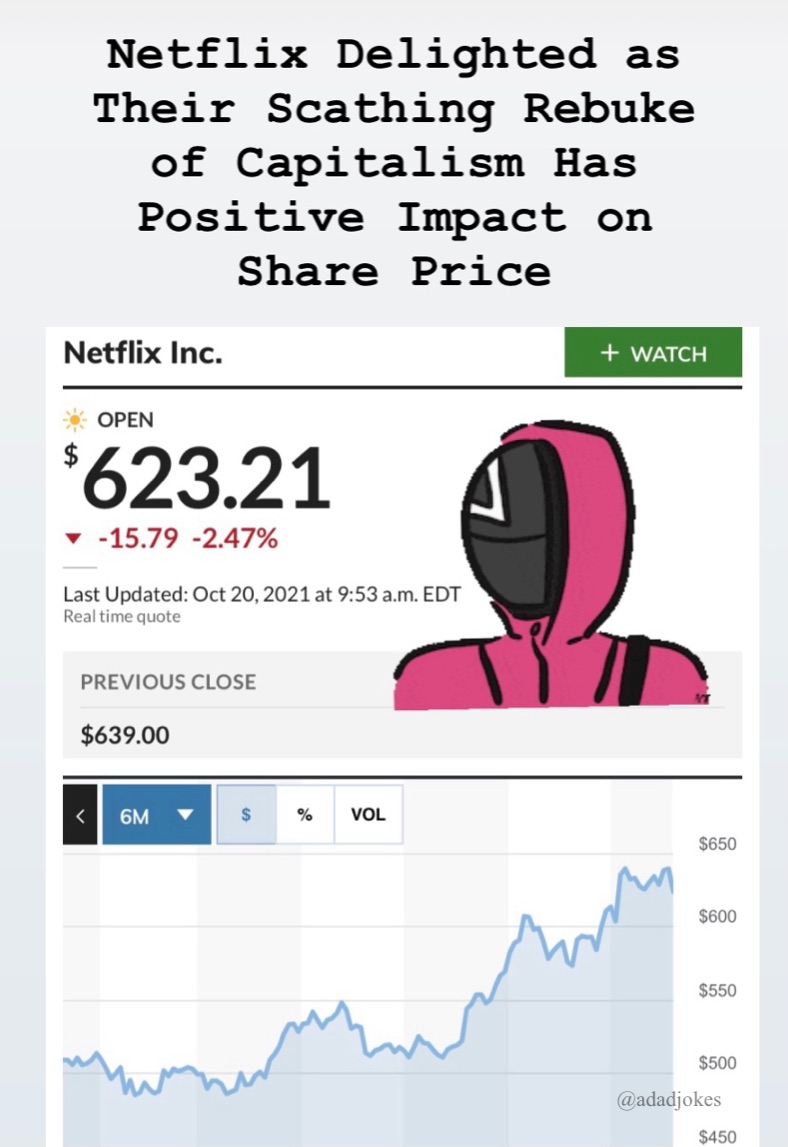Click the @adadjokes watermark

[669, 1099]
